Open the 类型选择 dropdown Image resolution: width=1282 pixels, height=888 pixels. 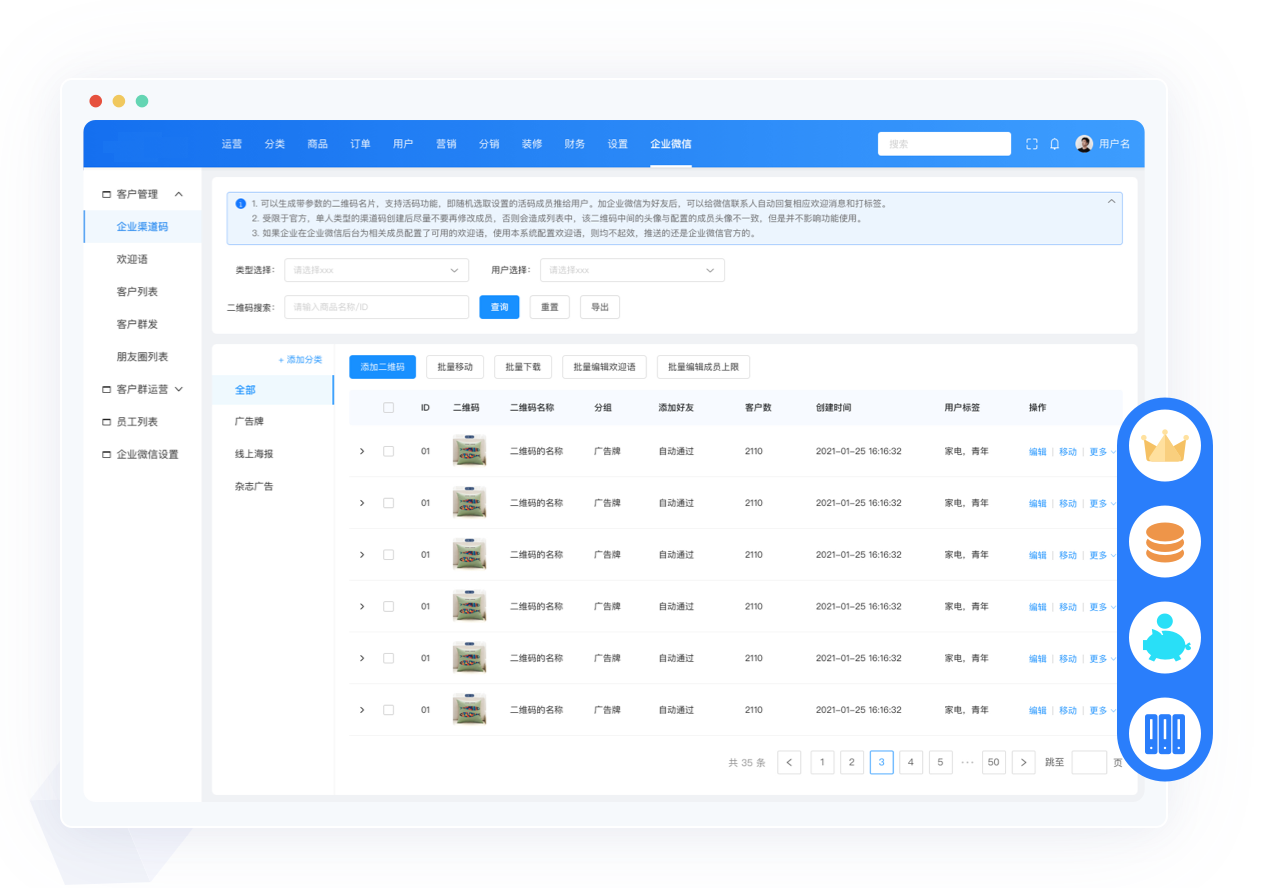point(376,270)
